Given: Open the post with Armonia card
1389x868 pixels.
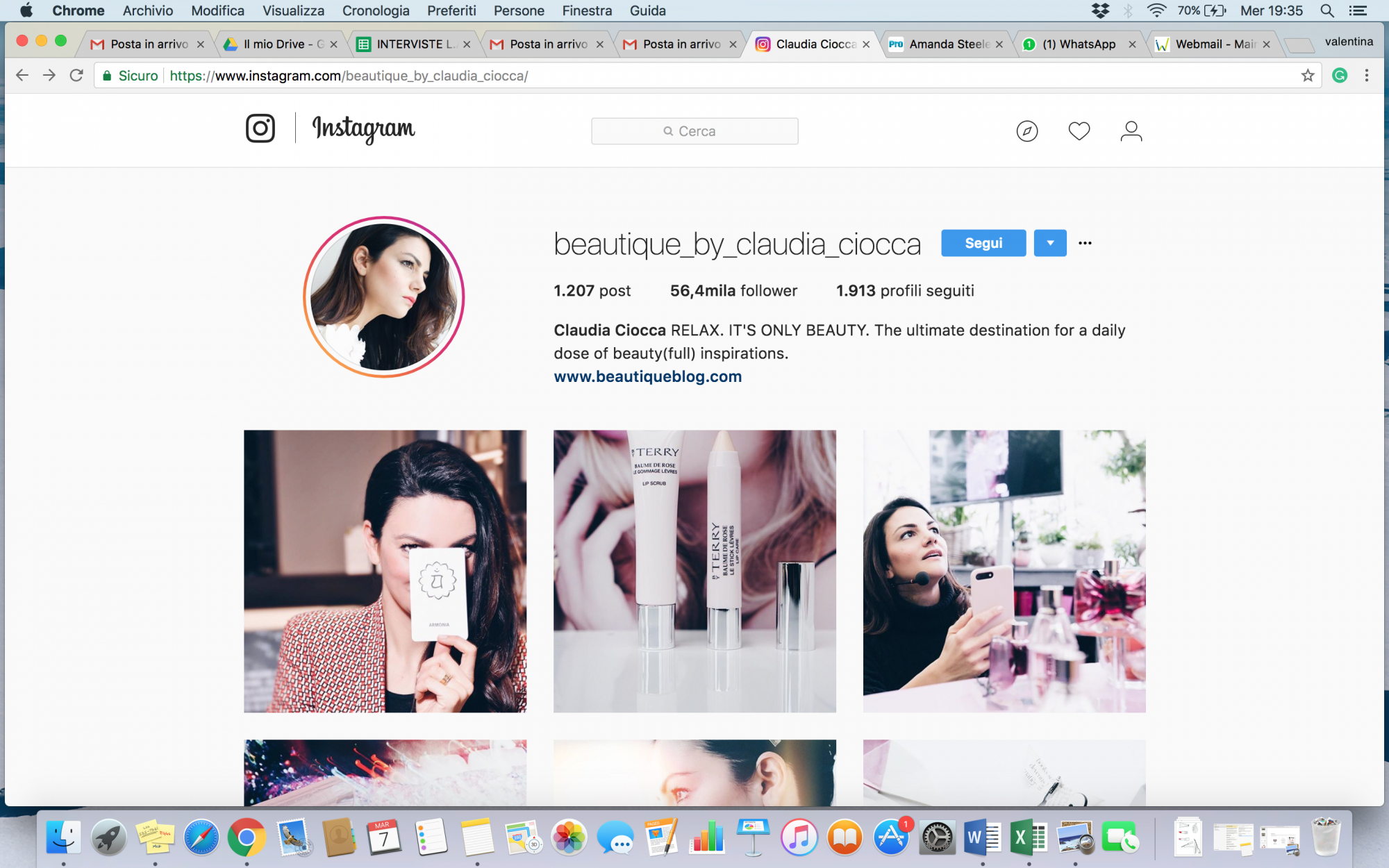Looking at the screenshot, I should [x=385, y=571].
